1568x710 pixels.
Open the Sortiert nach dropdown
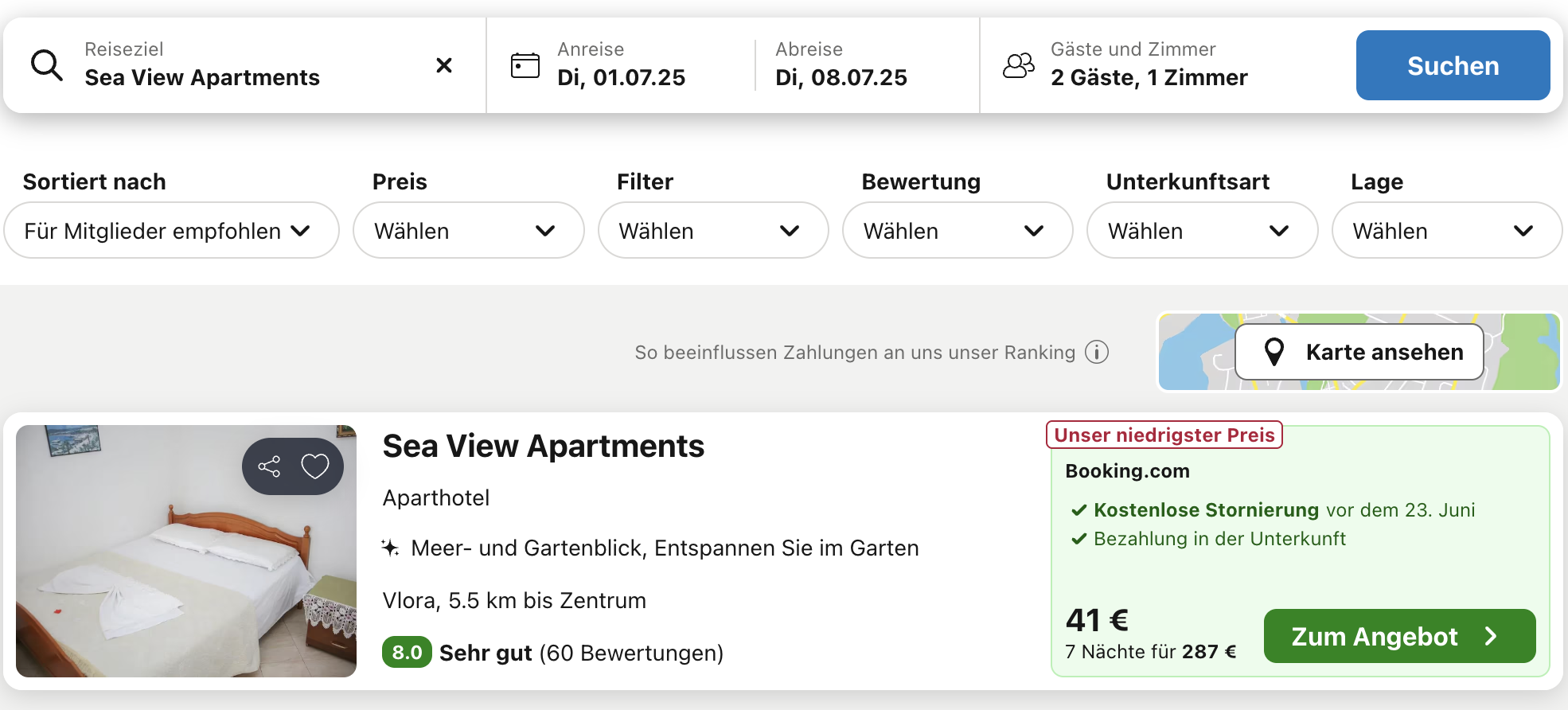(172, 230)
